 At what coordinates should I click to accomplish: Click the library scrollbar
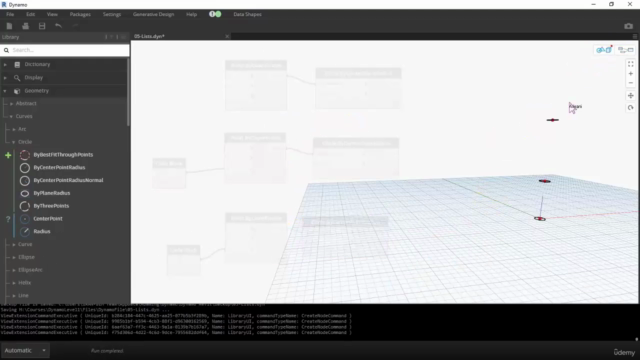pyautogui.click(x=128, y=92)
